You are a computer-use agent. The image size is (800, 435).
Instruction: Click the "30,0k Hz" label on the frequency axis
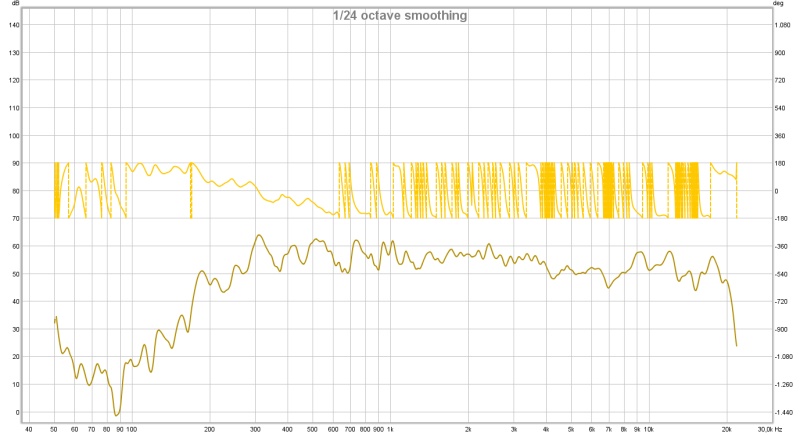[x=770, y=429]
